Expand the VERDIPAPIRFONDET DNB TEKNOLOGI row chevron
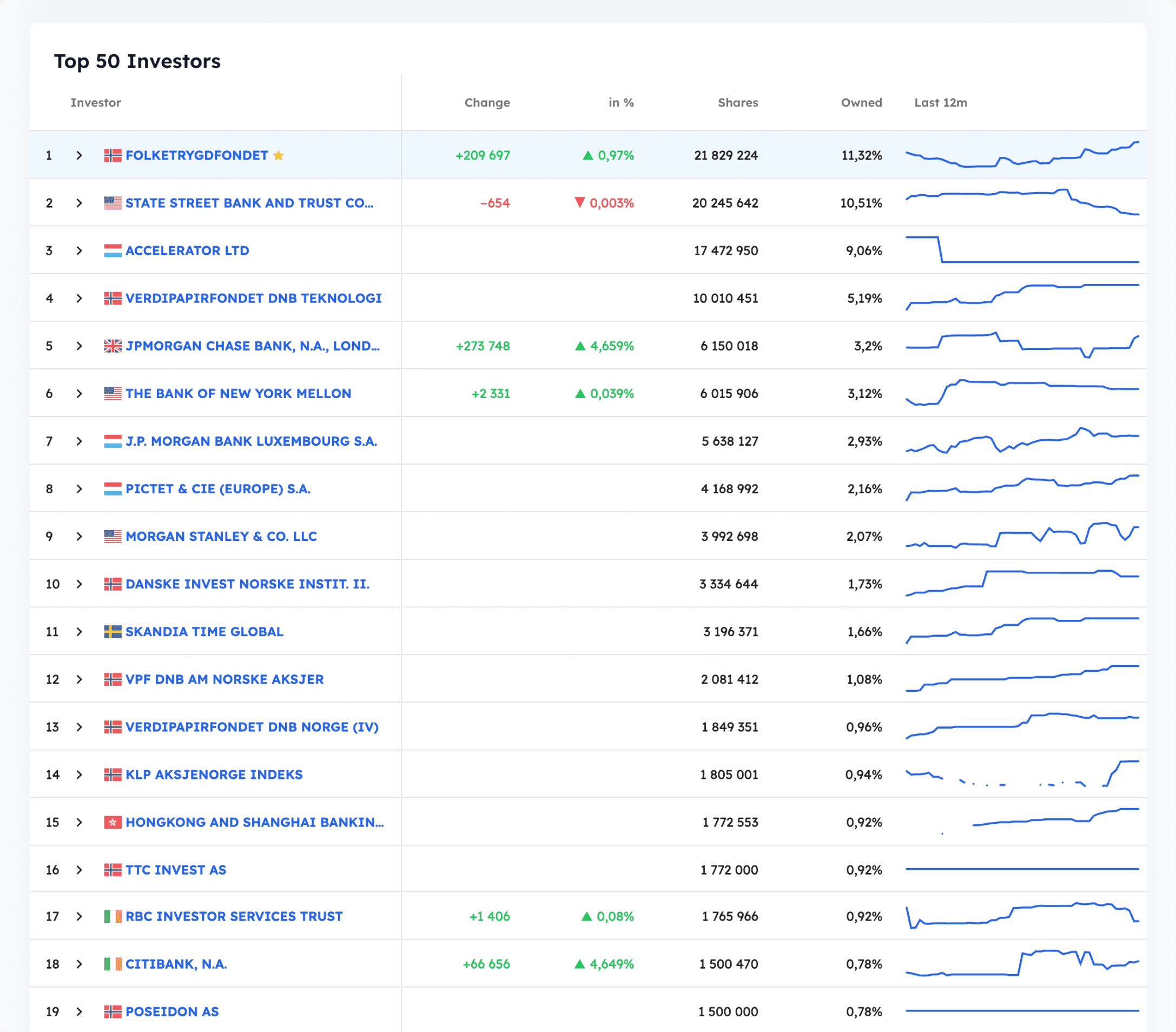Viewport: 1176px width, 1032px height. coord(80,299)
